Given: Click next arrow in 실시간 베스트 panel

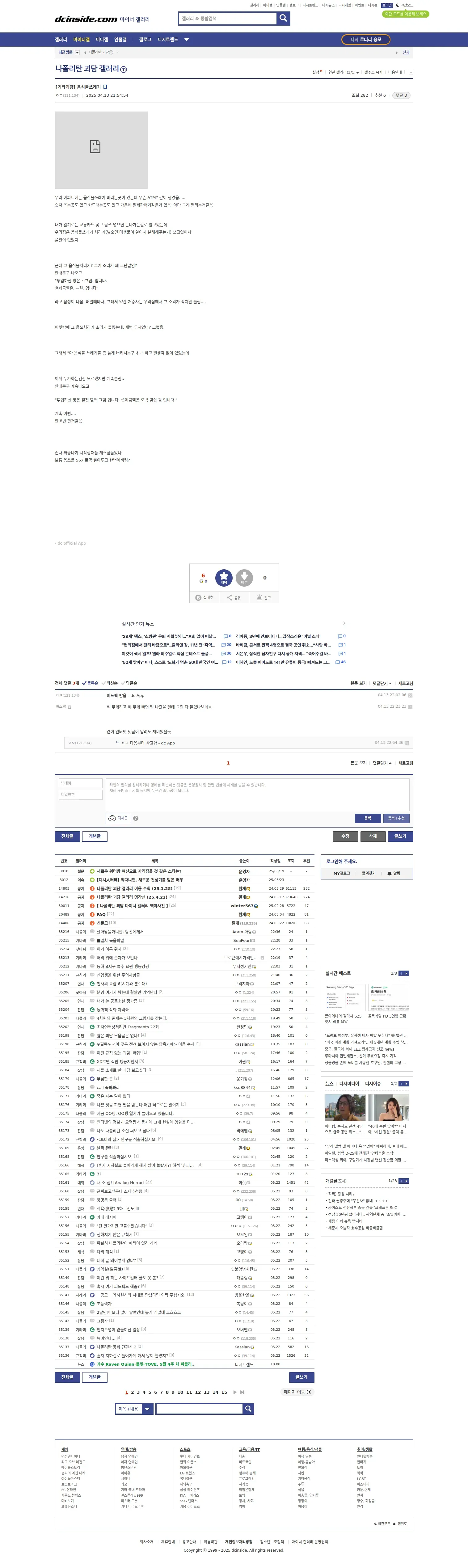Looking at the screenshot, I should point(407,973).
